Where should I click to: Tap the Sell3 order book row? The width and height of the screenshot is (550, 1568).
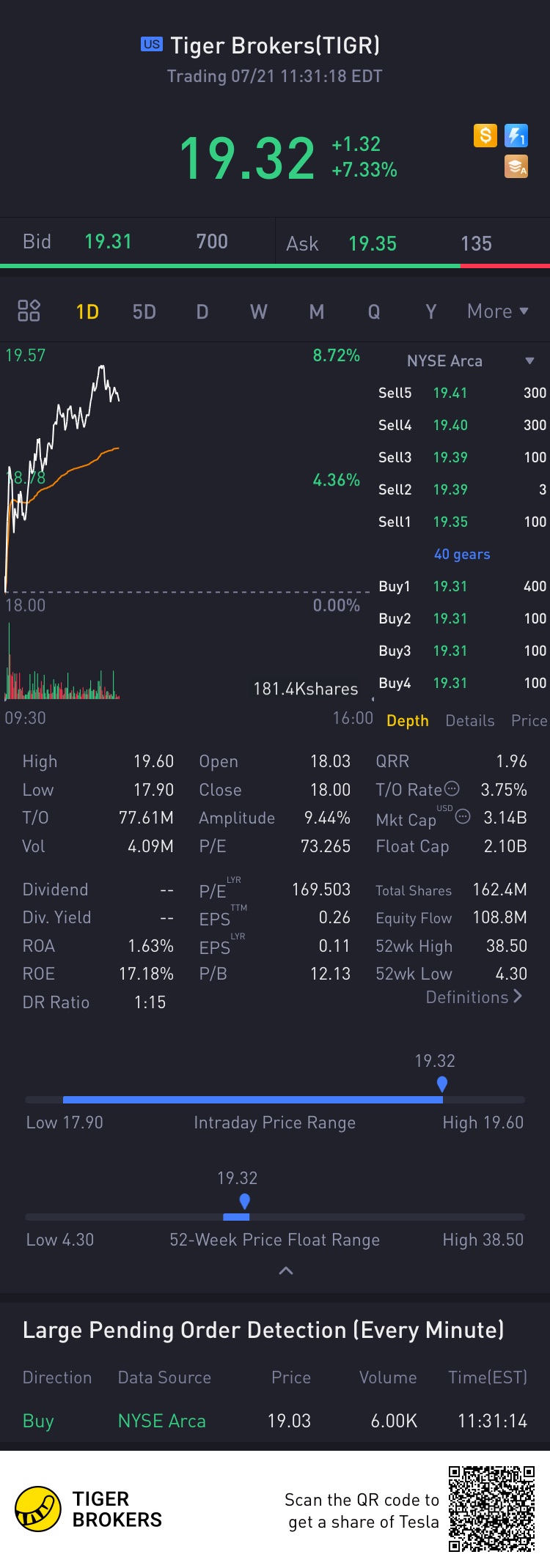pos(462,458)
